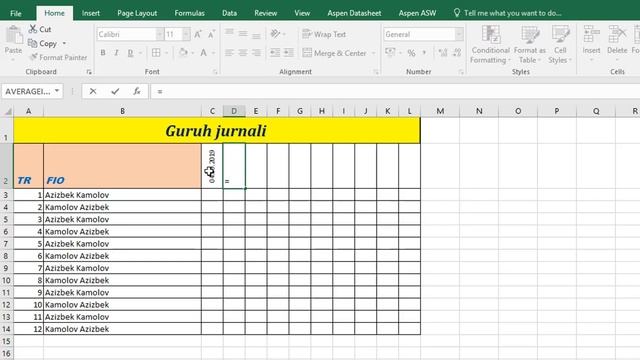
Task: Switch to the Insert tab
Action: pos(91,13)
